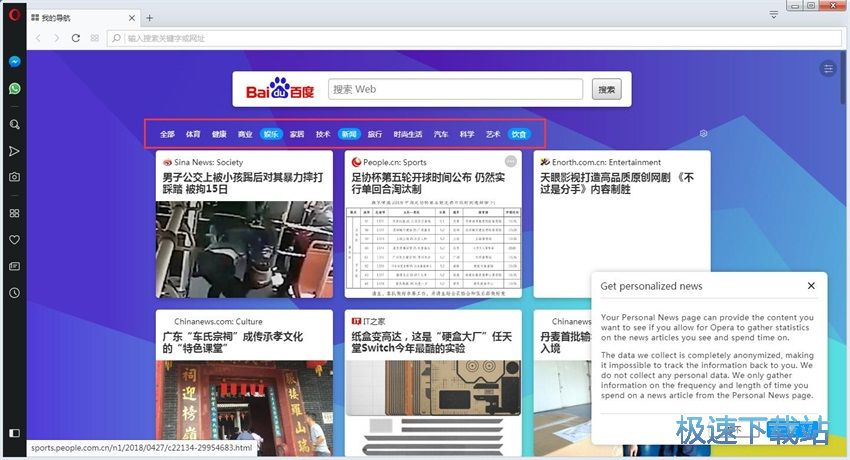Select the 健康 news category

pyautogui.click(x=219, y=134)
